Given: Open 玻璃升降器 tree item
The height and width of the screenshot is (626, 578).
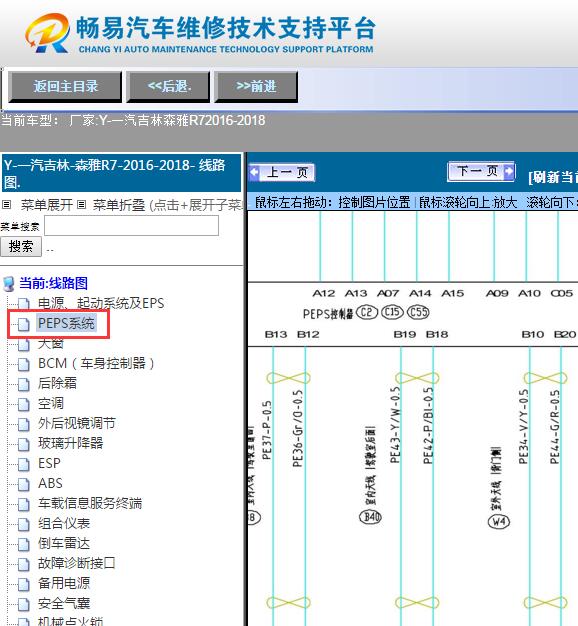Looking at the screenshot, I should tap(71, 443).
